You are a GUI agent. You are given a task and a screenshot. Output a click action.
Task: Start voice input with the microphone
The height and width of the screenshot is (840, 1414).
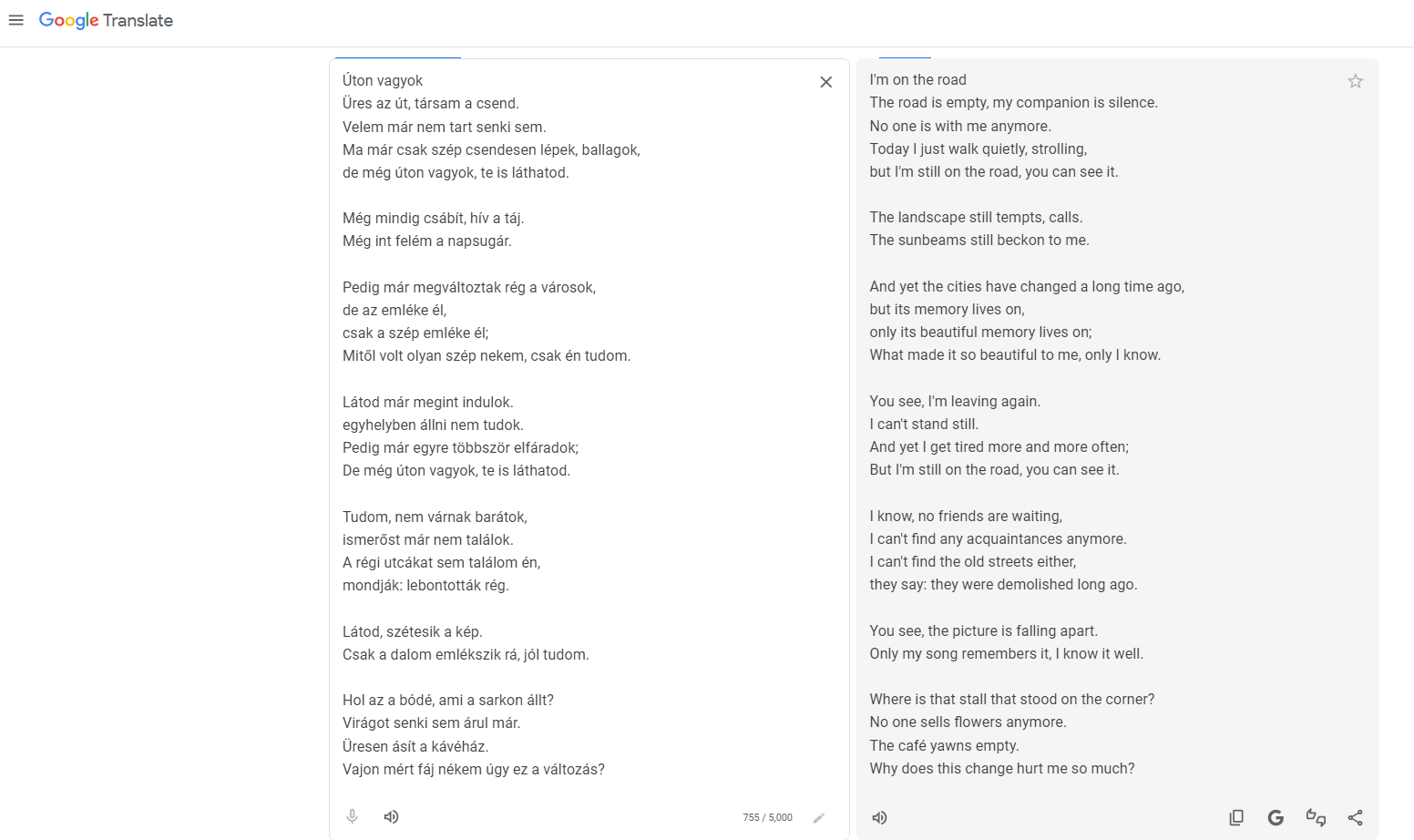pos(353,816)
